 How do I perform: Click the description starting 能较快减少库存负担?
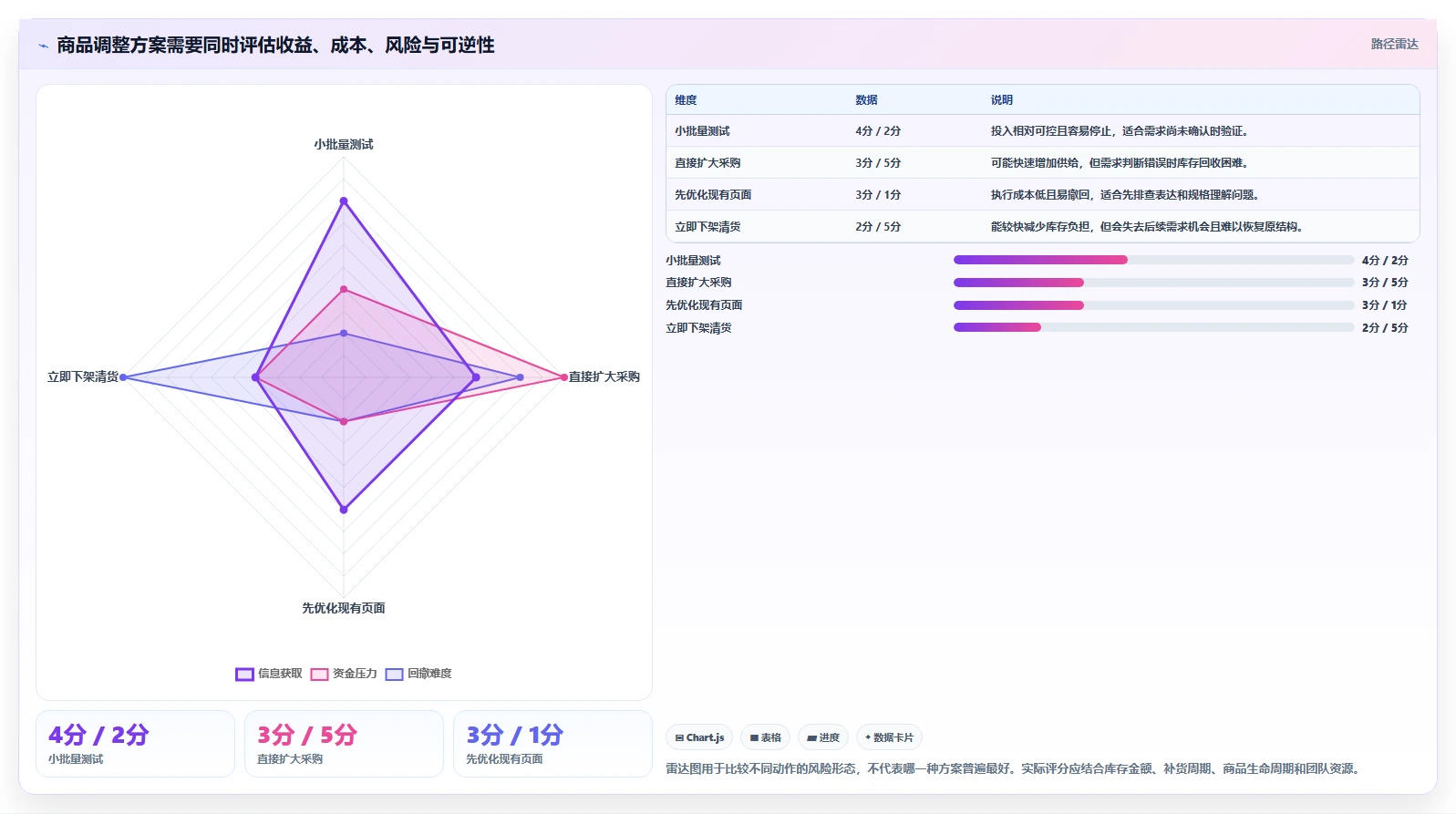pyautogui.click(x=1147, y=227)
